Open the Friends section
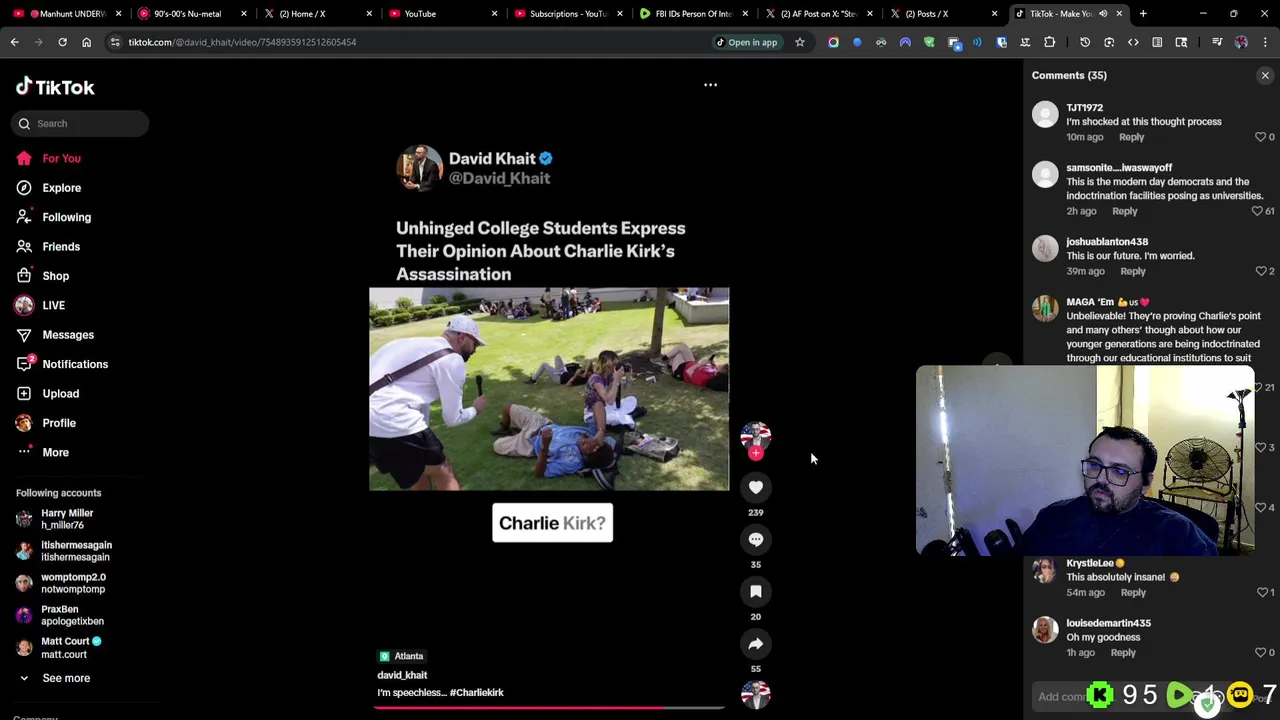The image size is (1280, 720). pyautogui.click(x=48, y=246)
